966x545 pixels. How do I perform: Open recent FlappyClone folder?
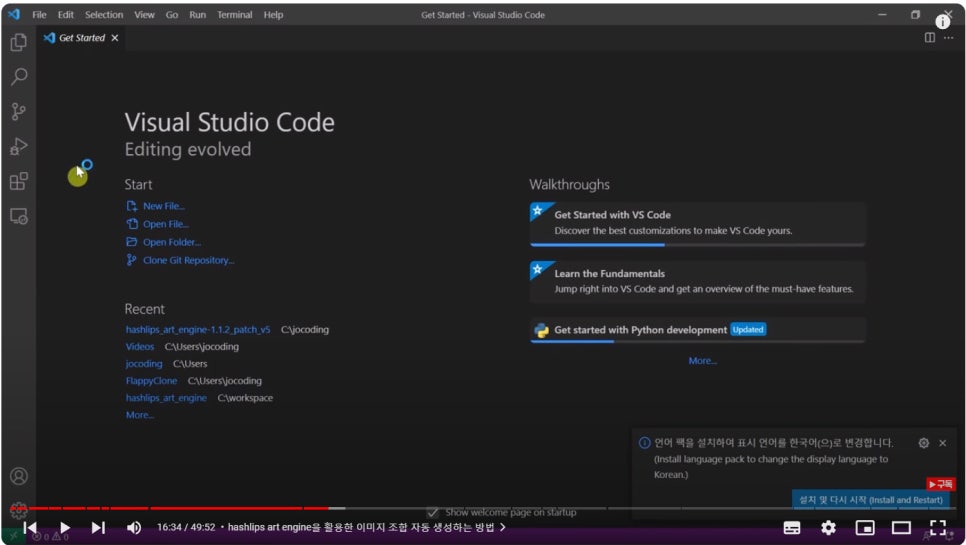(152, 381)
